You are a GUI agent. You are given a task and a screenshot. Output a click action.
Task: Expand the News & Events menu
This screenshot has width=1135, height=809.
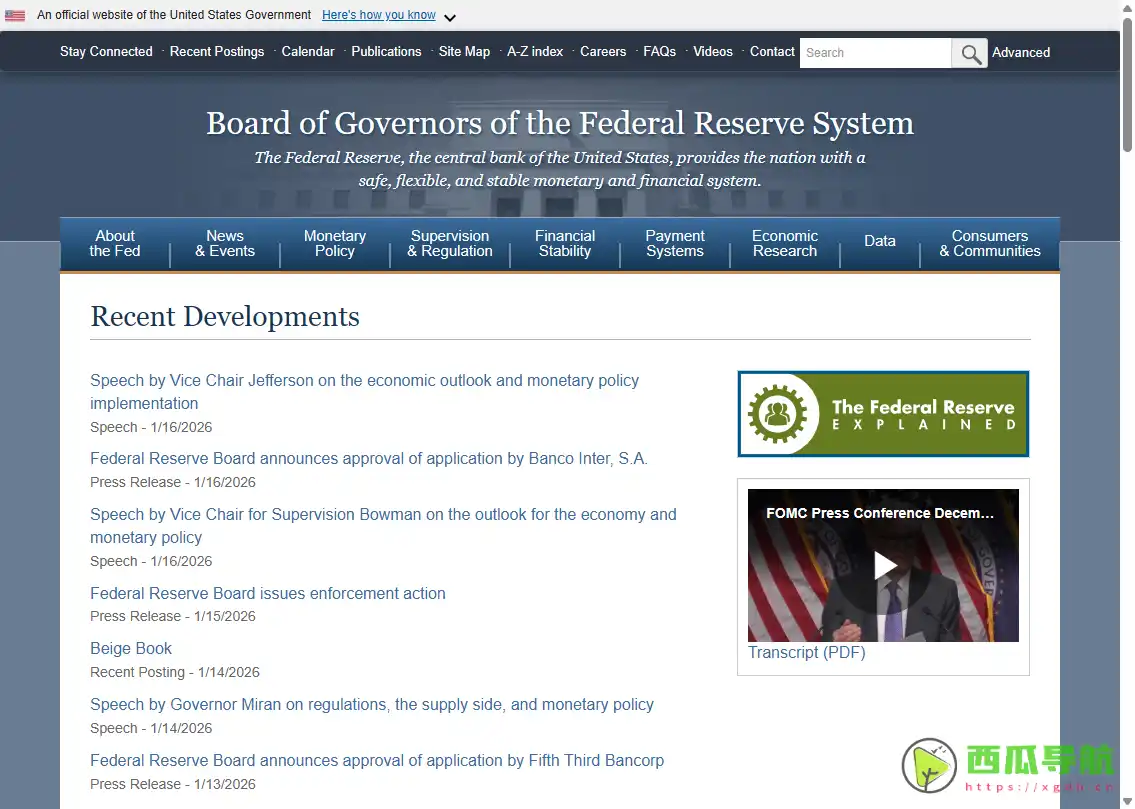tap(225, 244)
